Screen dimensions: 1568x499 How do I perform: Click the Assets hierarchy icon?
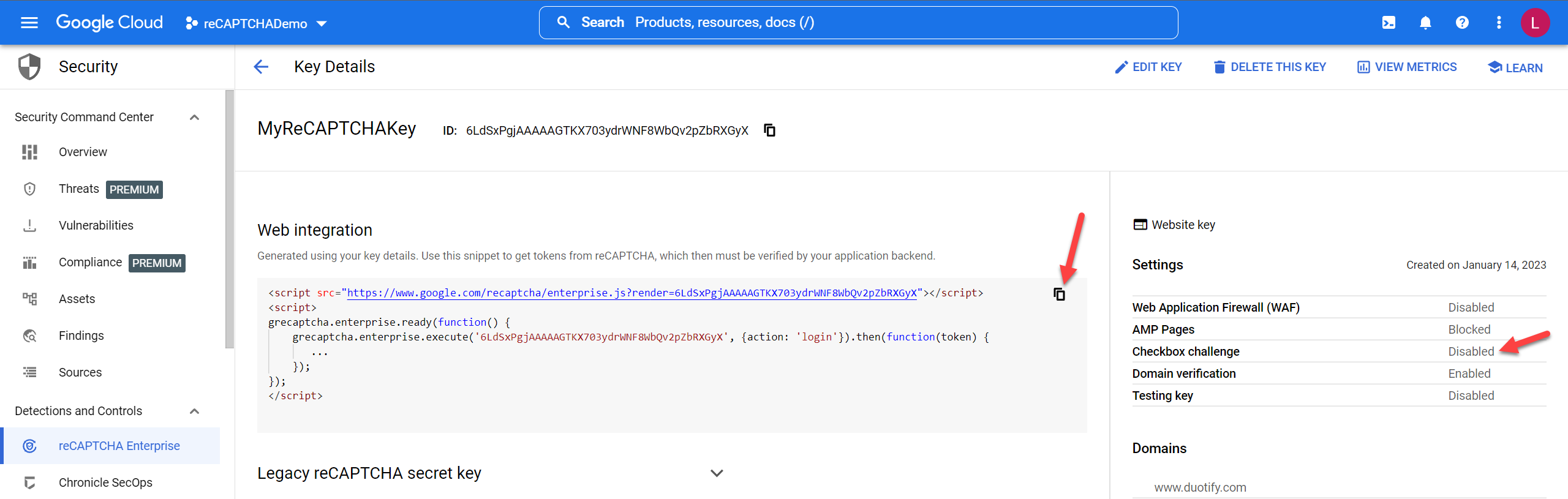(x=29, y=299)
